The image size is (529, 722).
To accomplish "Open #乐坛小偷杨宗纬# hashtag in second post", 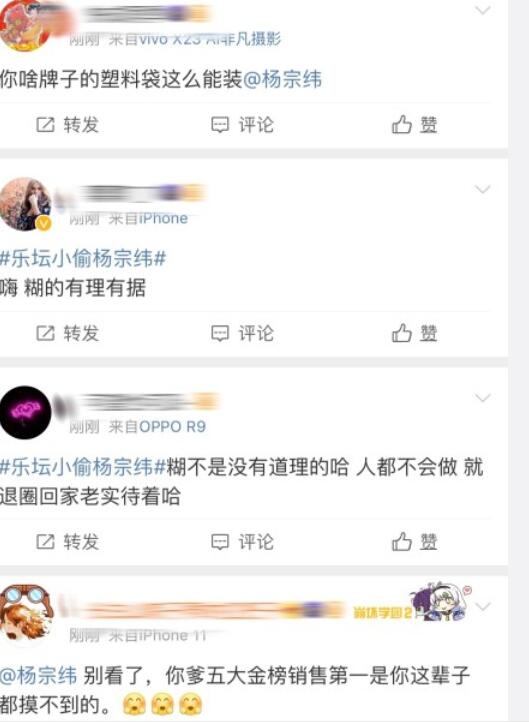I will coord(83,258).
